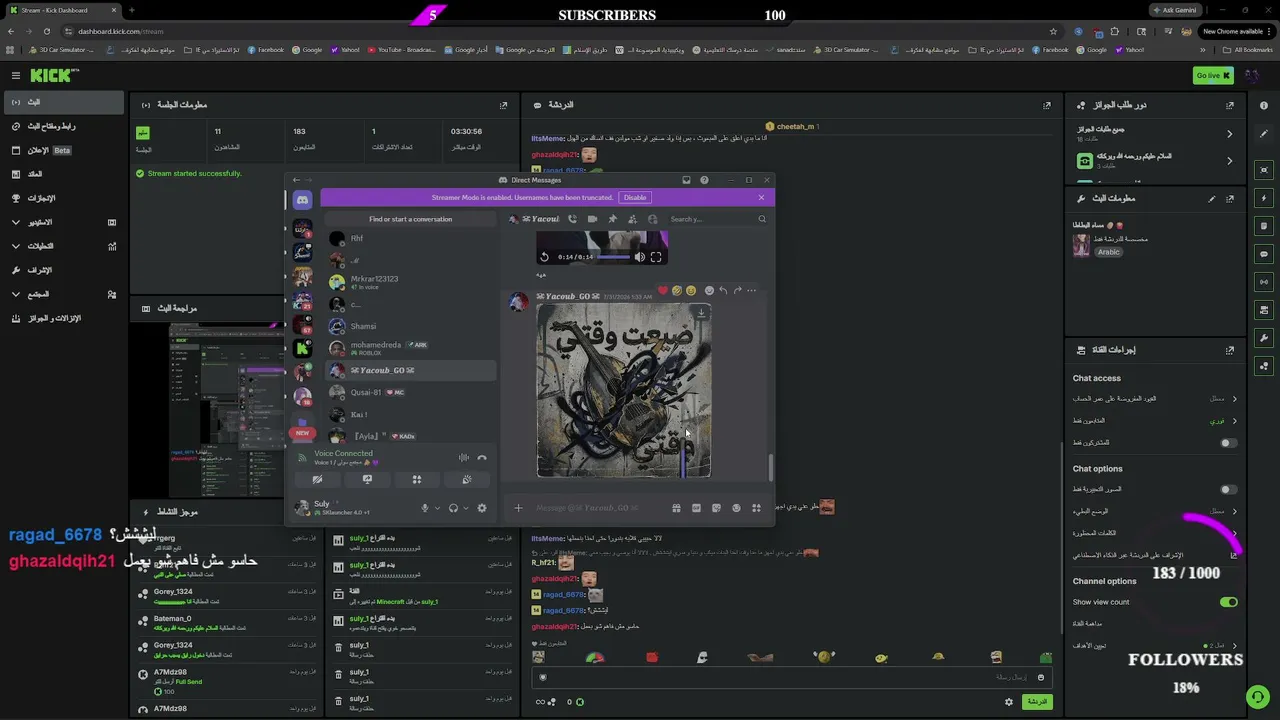Viewport: 1280px width, 720px height.
Task: Open Discord help icon in title bar
Action: pyautogui.click(x=704, y=180)
